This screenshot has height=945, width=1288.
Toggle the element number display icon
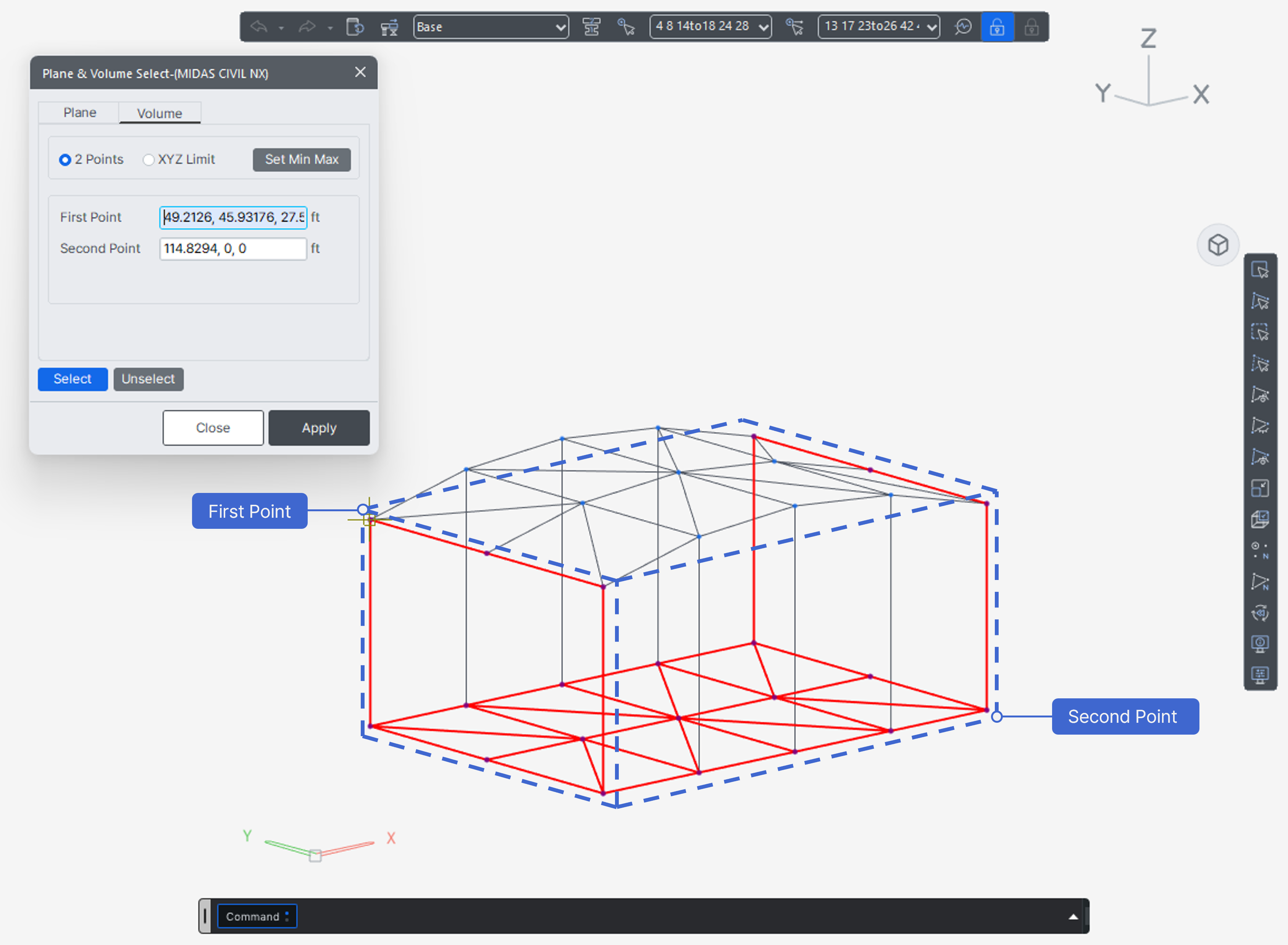point(1259,582)
